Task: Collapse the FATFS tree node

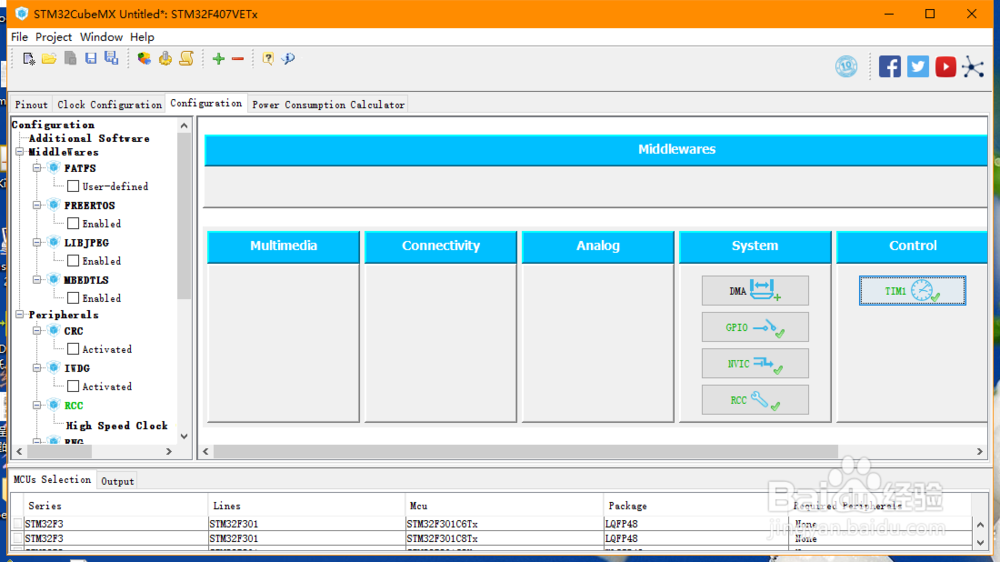Action: click(37, 168)
